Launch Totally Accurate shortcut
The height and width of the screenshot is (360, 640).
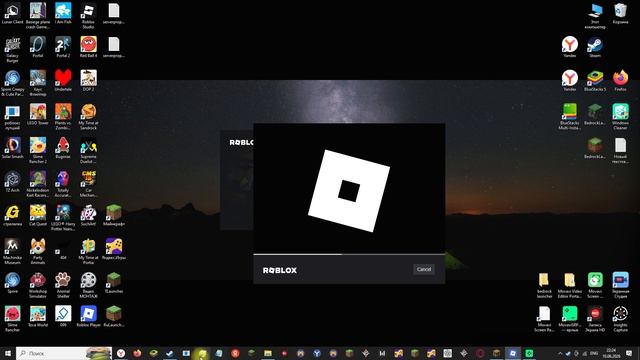63,184
